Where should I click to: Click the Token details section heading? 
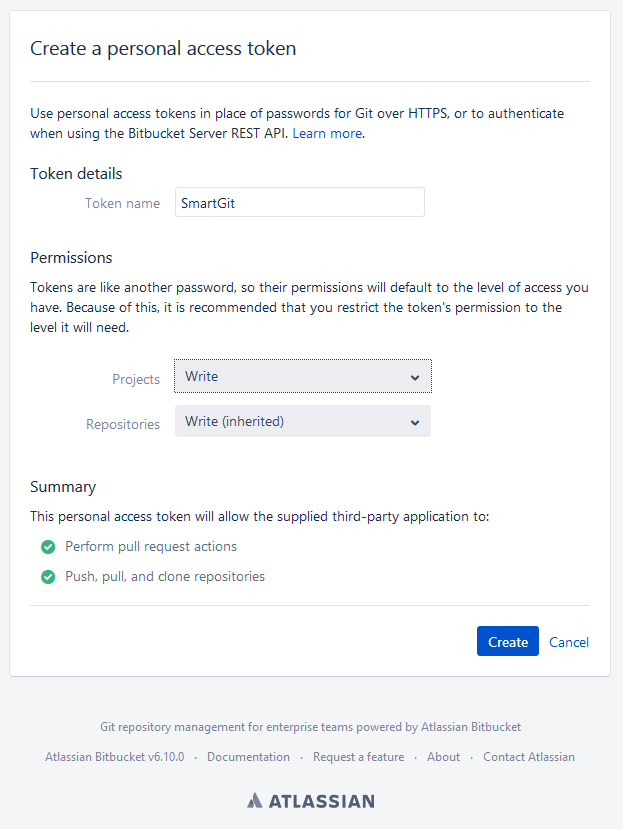tap(76, 173)
